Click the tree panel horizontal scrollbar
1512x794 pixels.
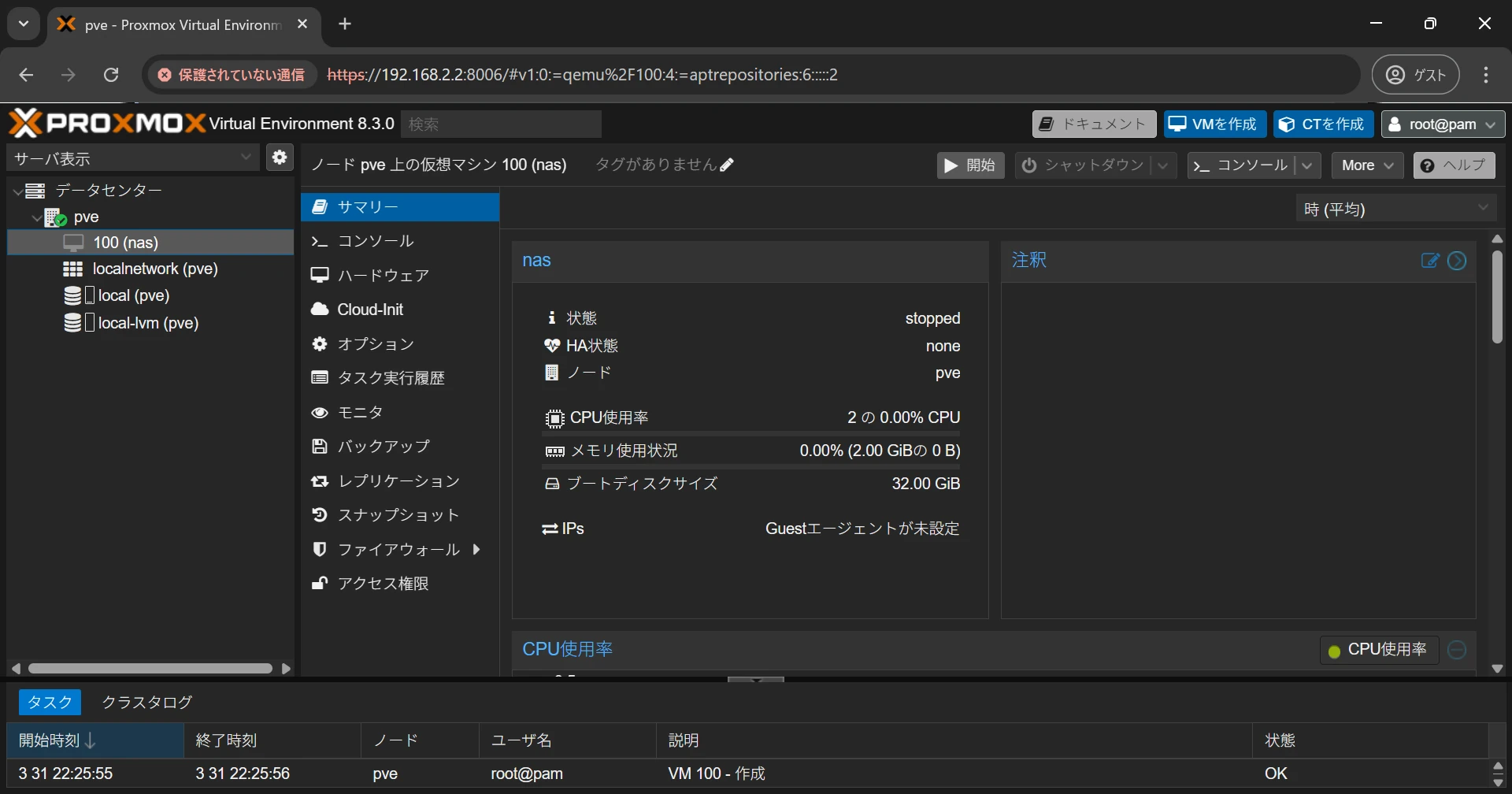pyautogui.click(x=150, y=668)
